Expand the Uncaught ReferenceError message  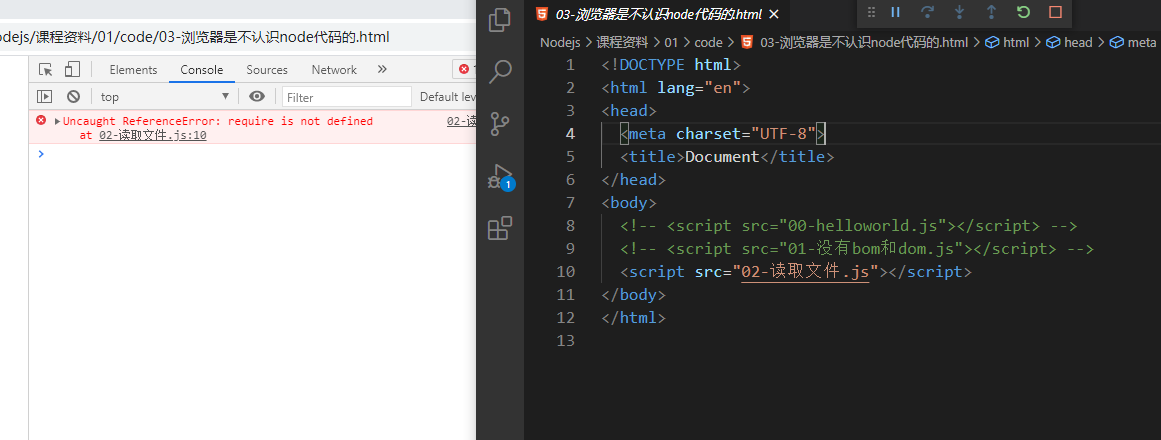(x=58, y=121)
